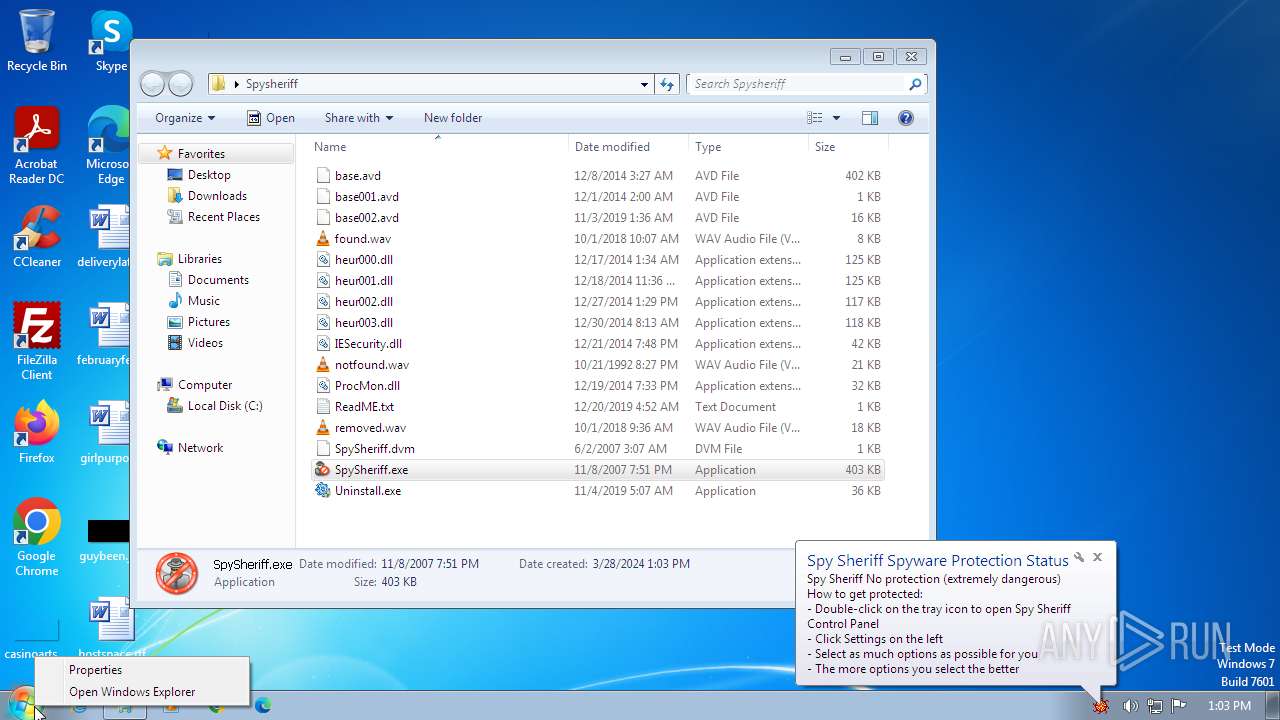The height and width of the screenshot is (720, 1280).
Task: Click the Forward navigation arrow
Action: tap(180, 84)
